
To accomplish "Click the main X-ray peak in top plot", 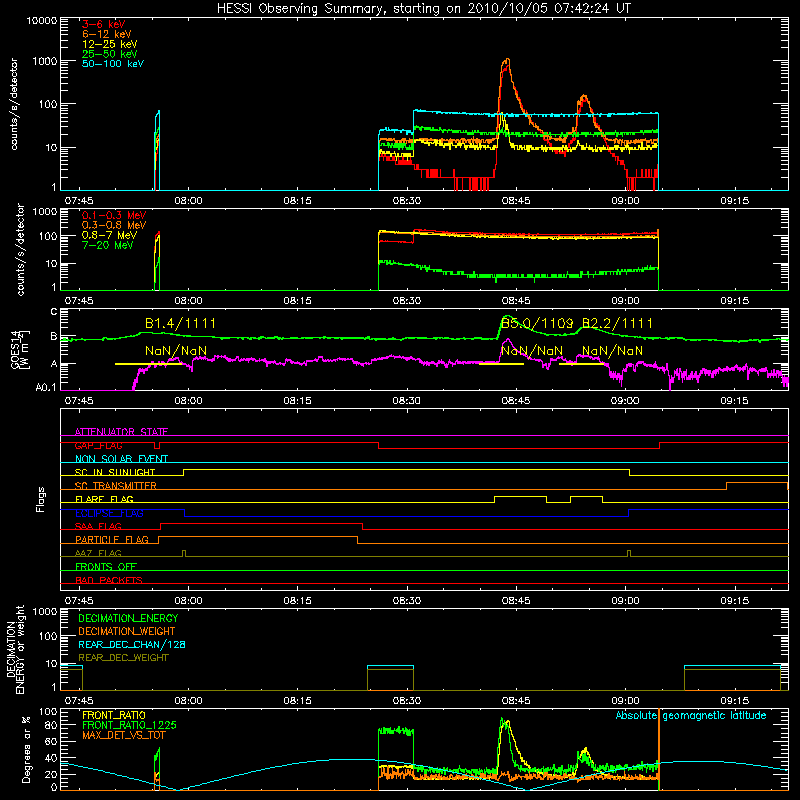I will tap(506, 60).
